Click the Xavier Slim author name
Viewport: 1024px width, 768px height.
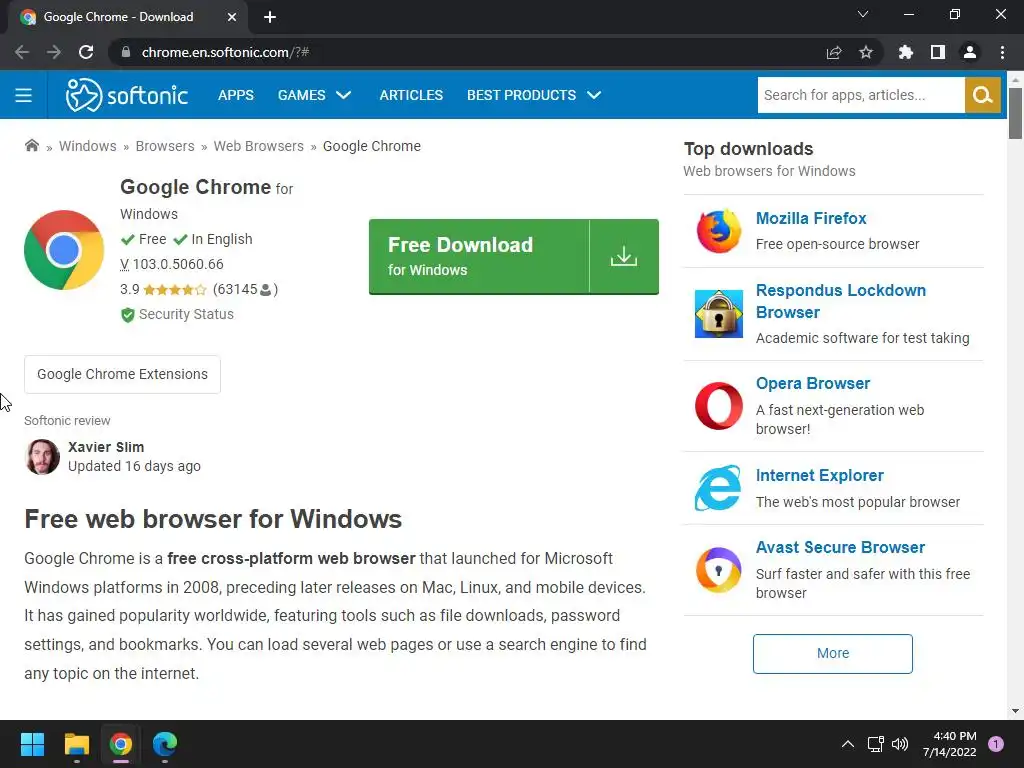pos(106,447)
